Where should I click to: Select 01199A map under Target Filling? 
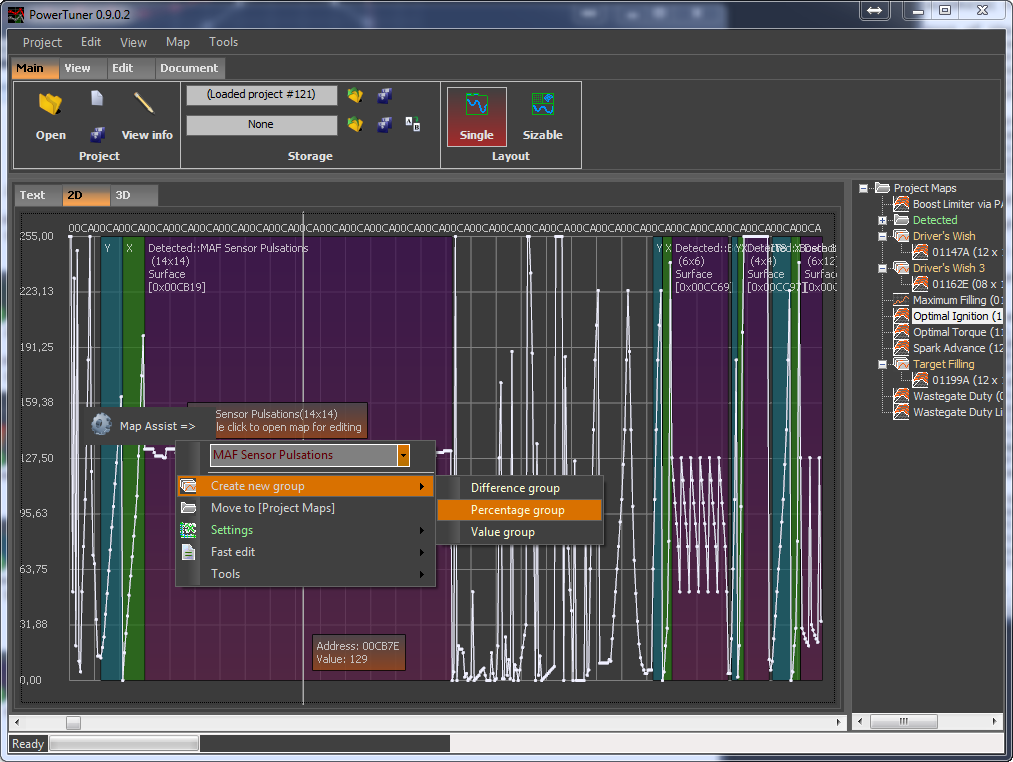coord(965,380)
